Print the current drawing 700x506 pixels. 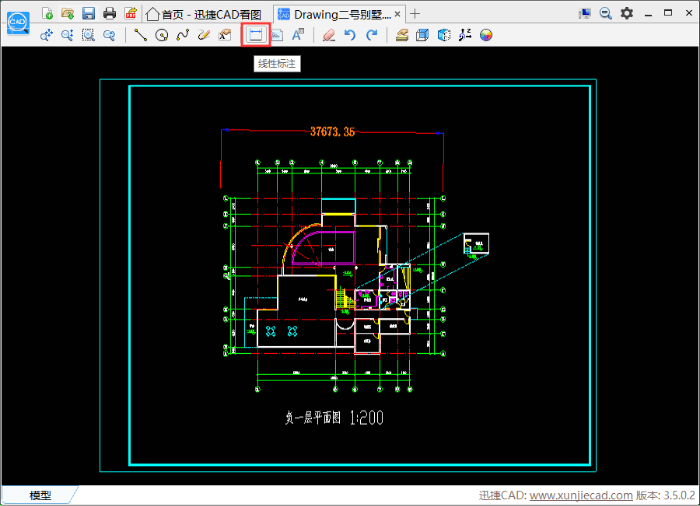pos(109,13)
